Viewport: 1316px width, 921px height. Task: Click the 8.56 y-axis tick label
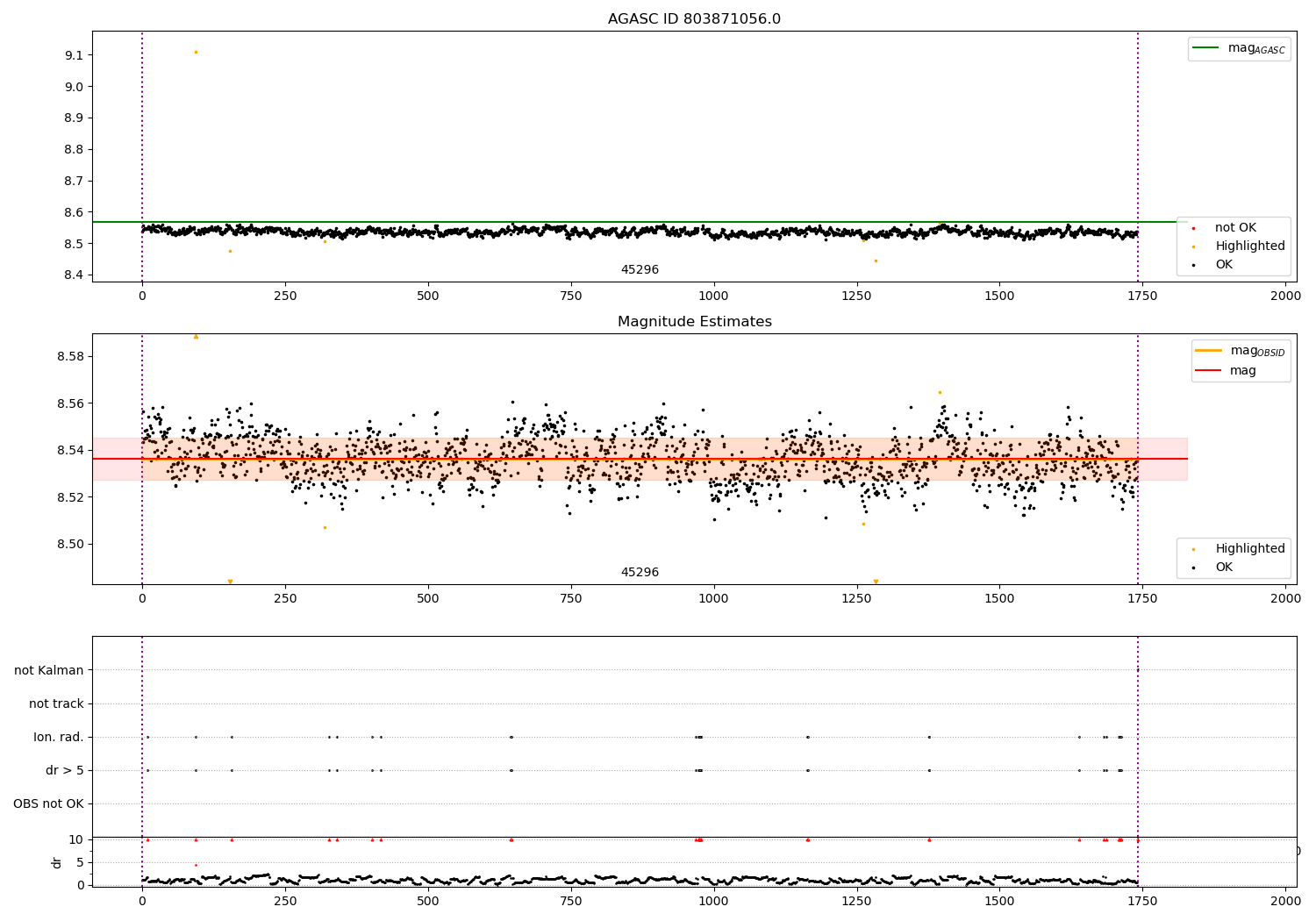pyautogui.click(x=70, y=404)
